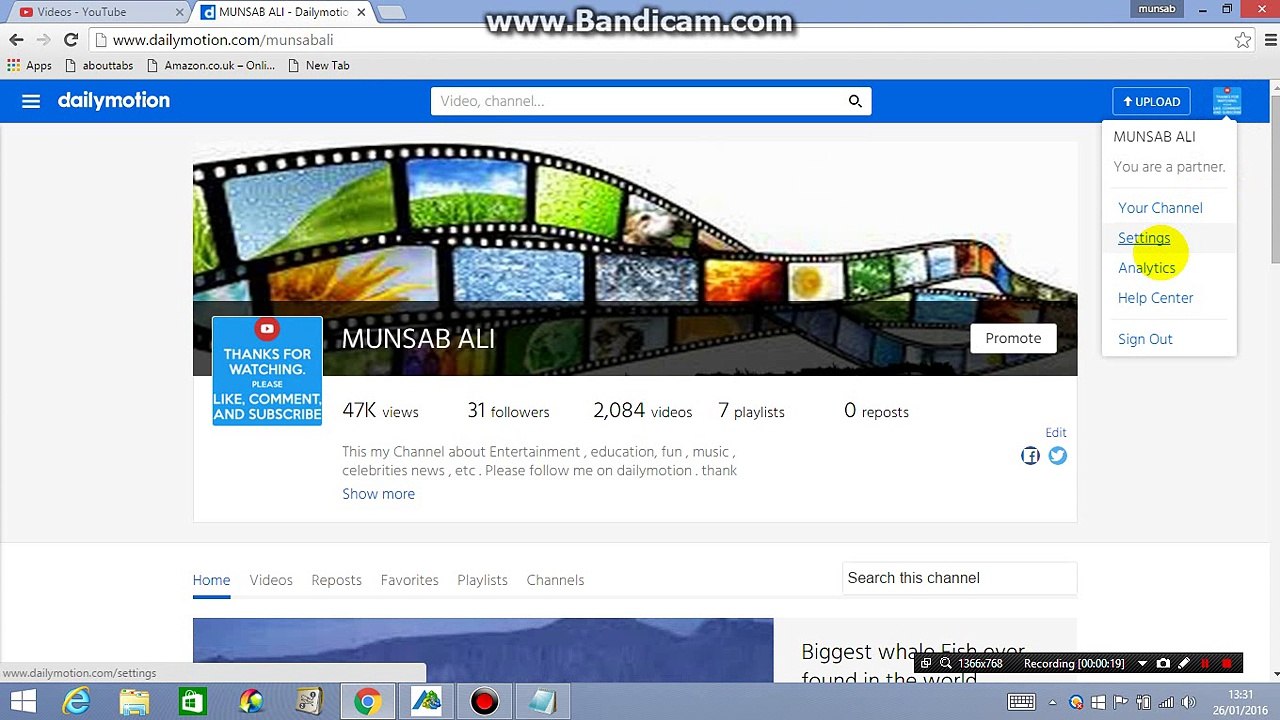Screen dimensions: 1280x720
Task: Open the Chrome Apps shortcut
Action: (x=29, y=65)
